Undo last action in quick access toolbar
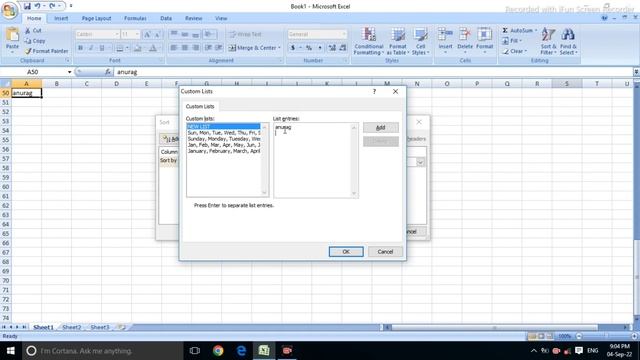 coord(37,6)
